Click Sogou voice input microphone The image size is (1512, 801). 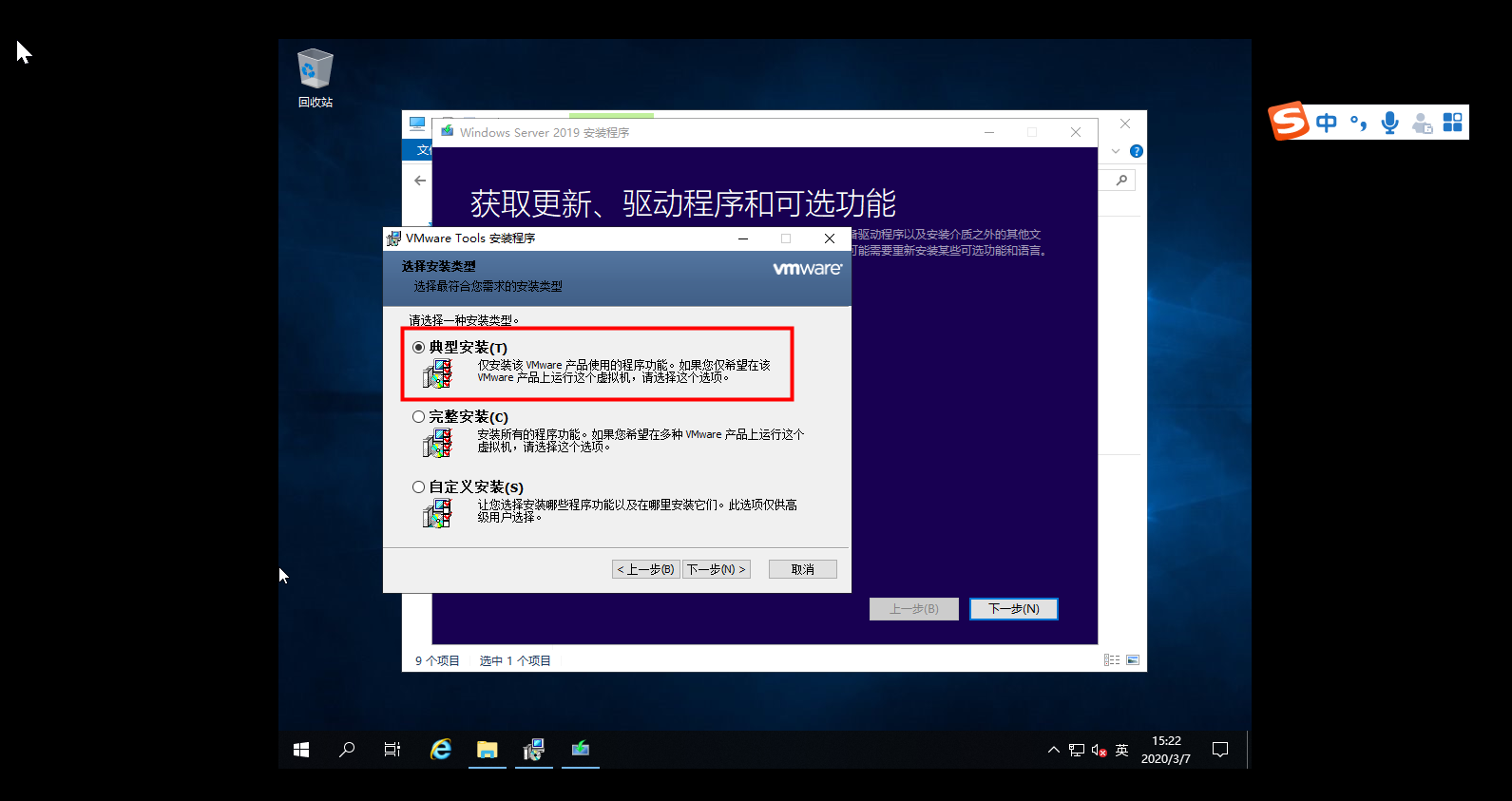point(1390,123)
